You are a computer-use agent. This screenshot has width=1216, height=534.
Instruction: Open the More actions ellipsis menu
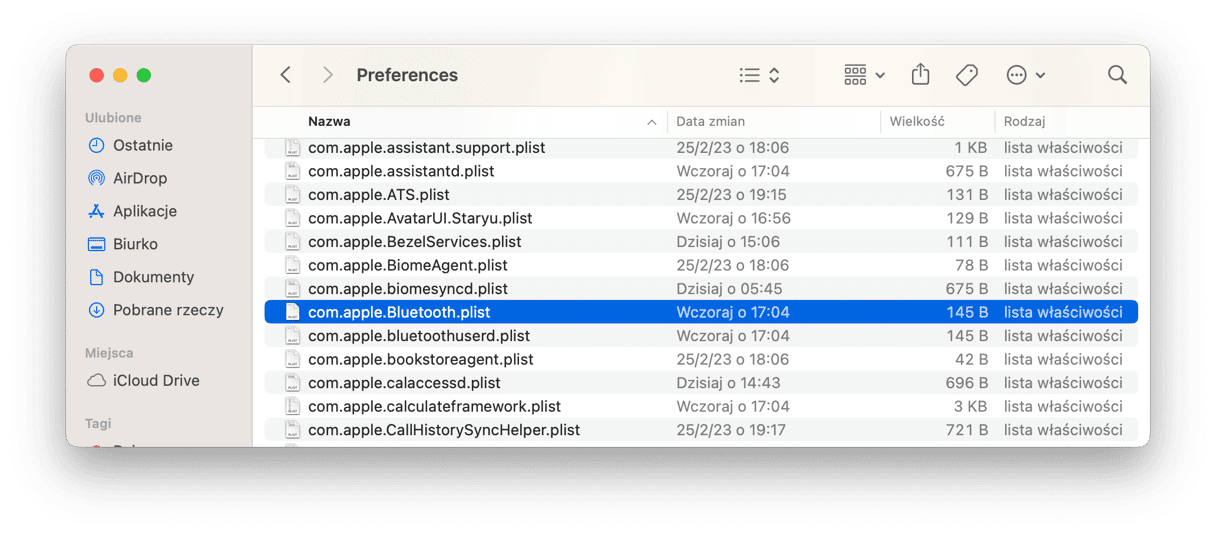pyautogui.click(x=1026, y=75)
